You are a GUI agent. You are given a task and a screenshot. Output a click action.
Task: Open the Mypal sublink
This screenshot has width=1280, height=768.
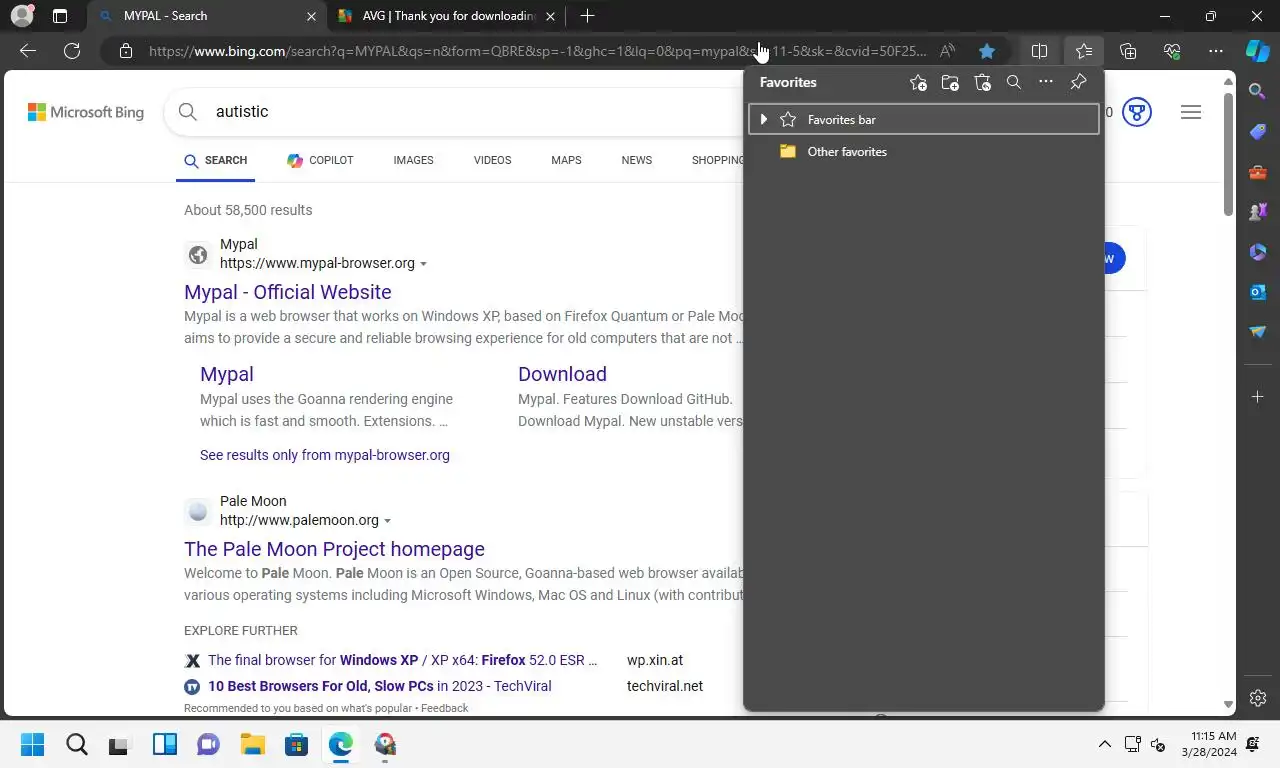(x=227, y=374)
